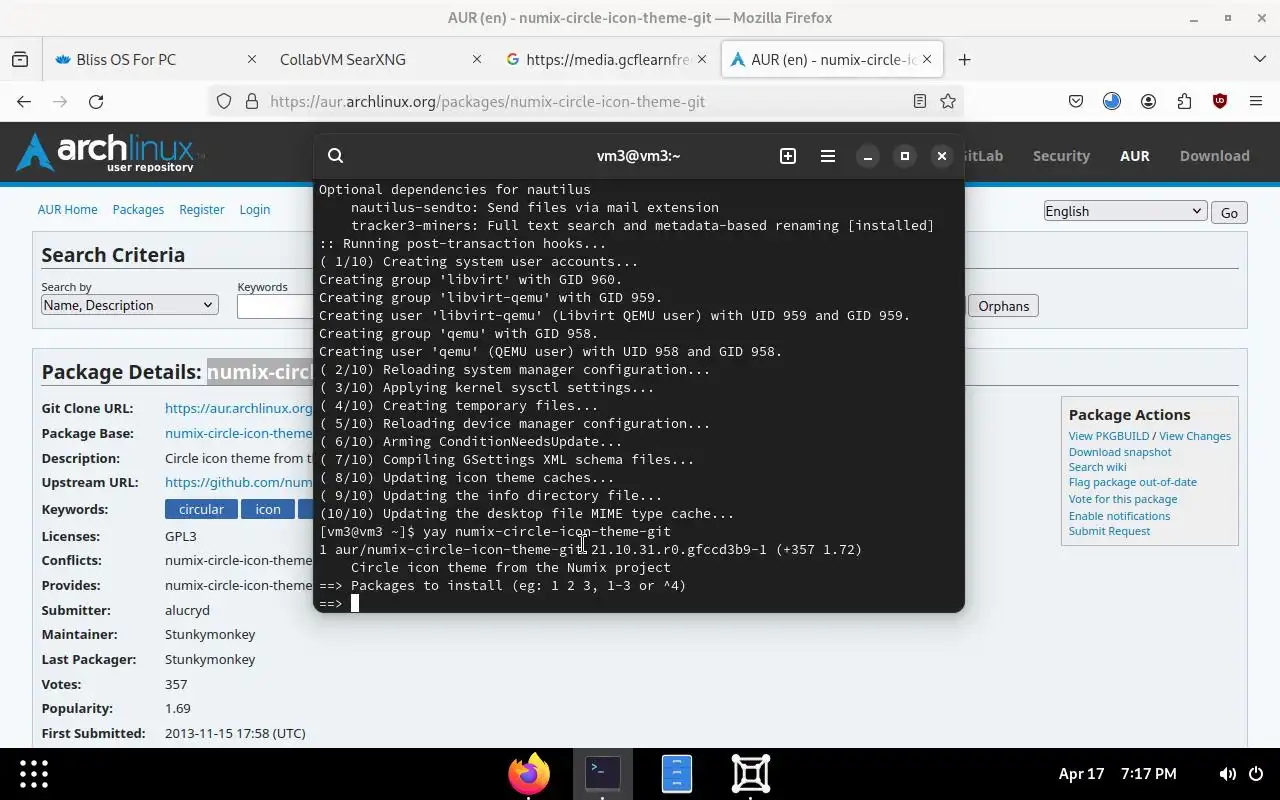Go back in Firefox history
Screen dimensions: 1280x800
pyautogui.click(x=24, y=101)
